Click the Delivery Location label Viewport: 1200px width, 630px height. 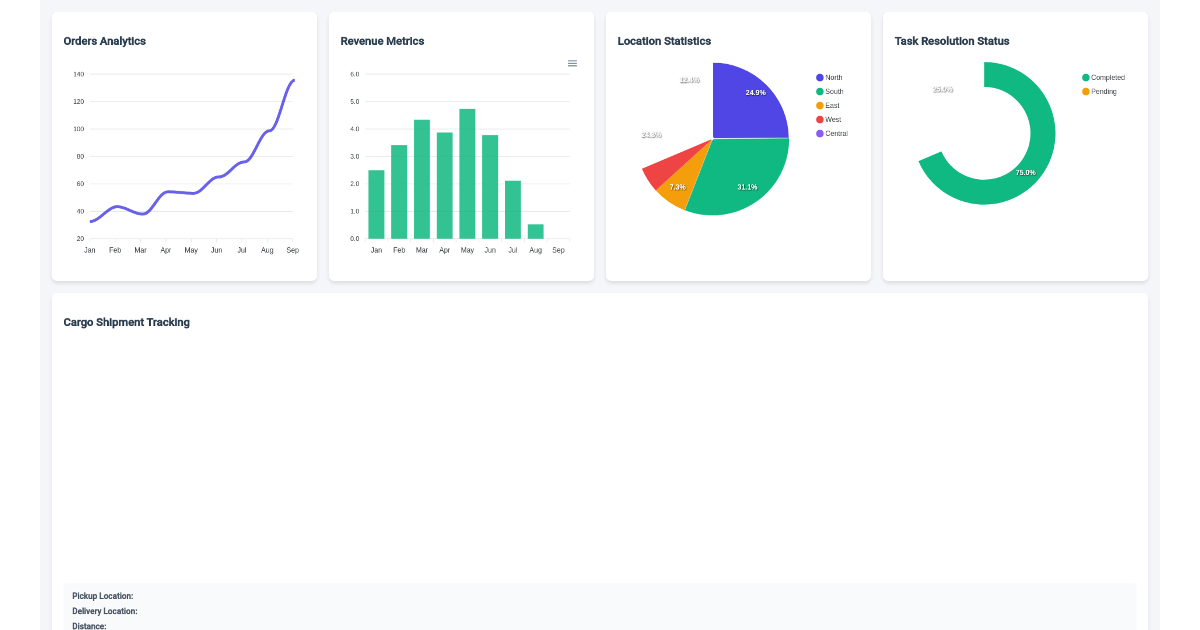tap(106, 611)
